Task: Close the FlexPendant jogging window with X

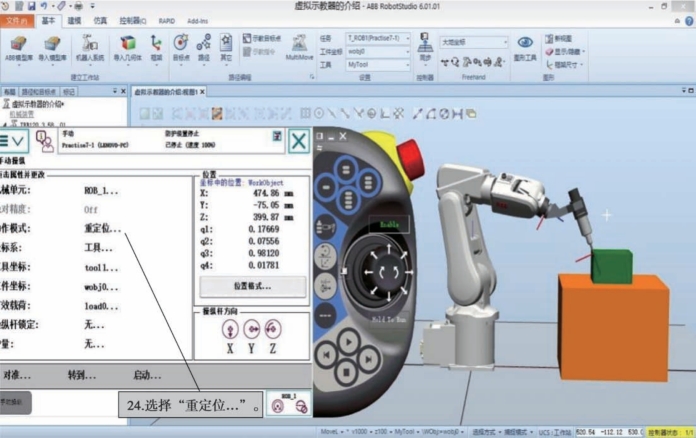Action: pyautogui.click(x=299, y=142)
